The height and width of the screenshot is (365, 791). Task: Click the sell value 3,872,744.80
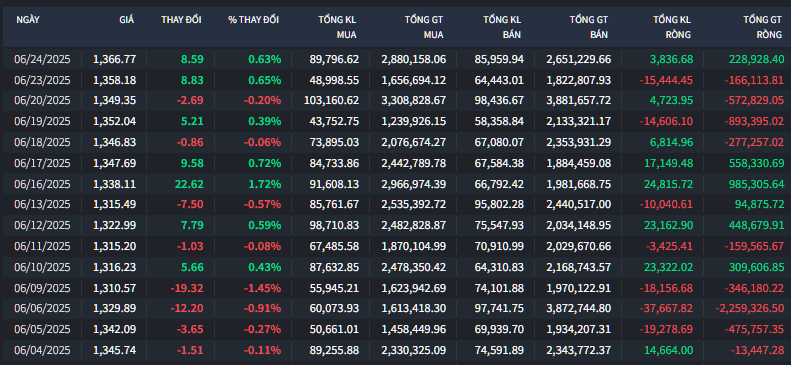(x=579, y=309)
